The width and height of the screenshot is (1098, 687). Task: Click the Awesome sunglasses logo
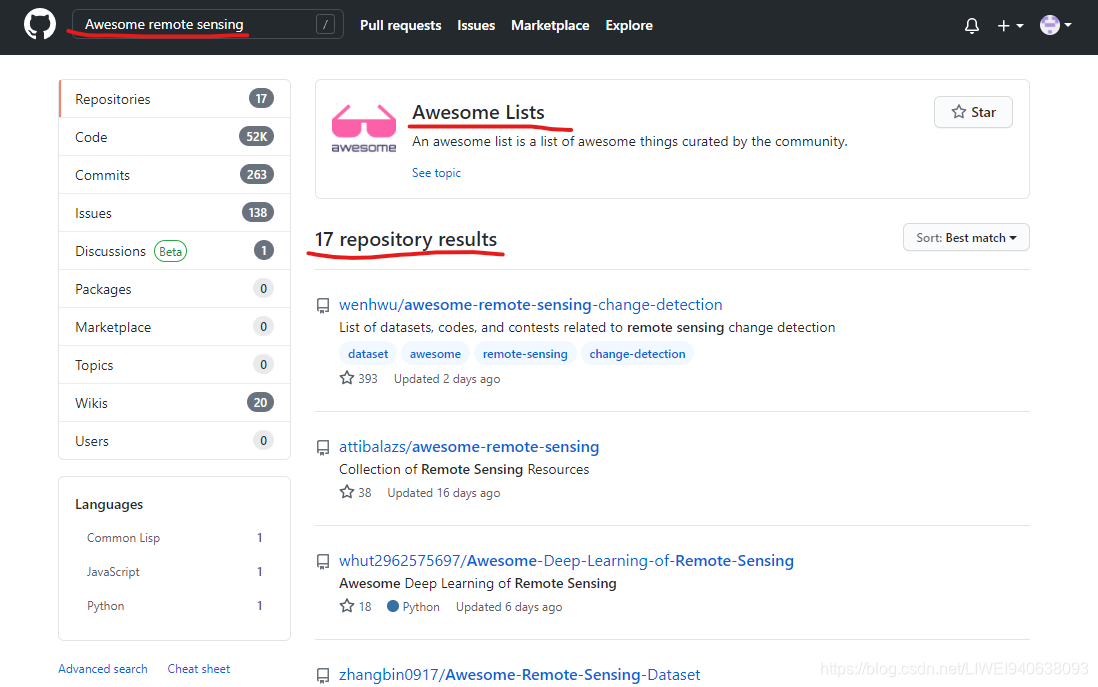point(363,129)
